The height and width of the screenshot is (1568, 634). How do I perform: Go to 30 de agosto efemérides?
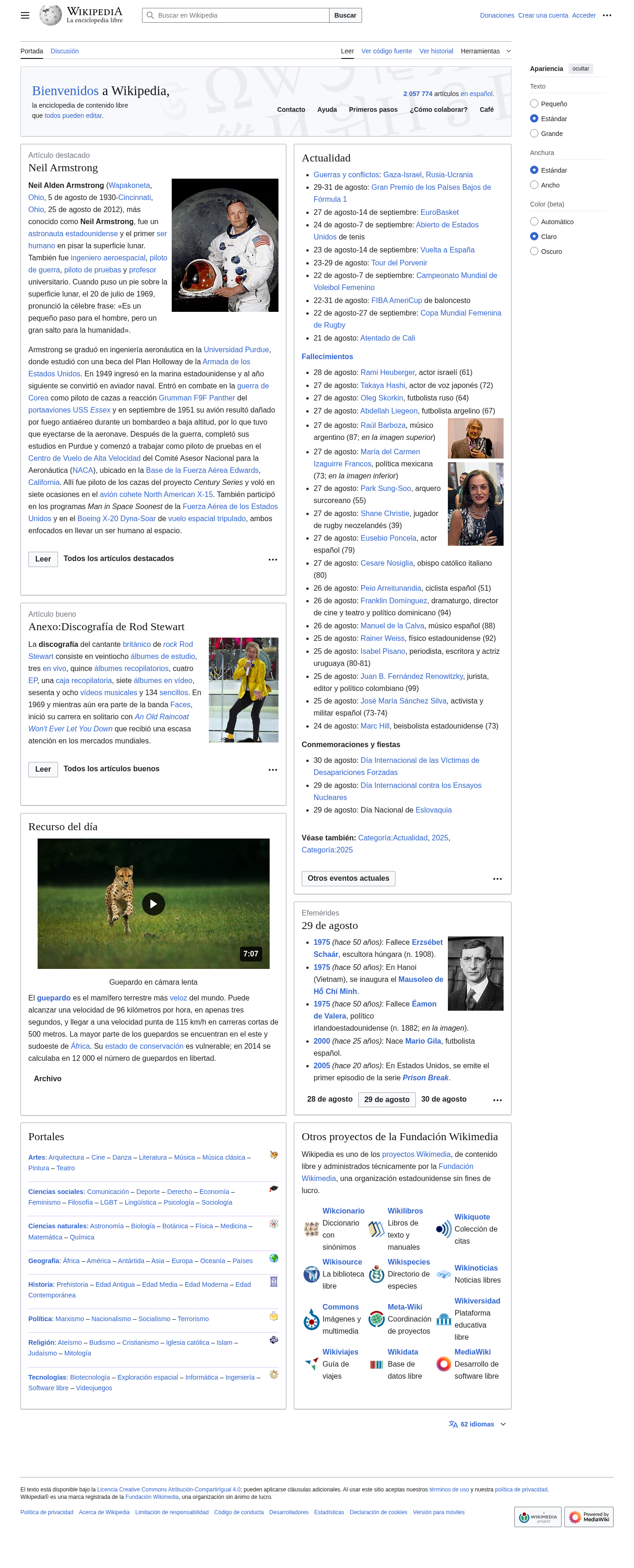(x=443, y=1099)
